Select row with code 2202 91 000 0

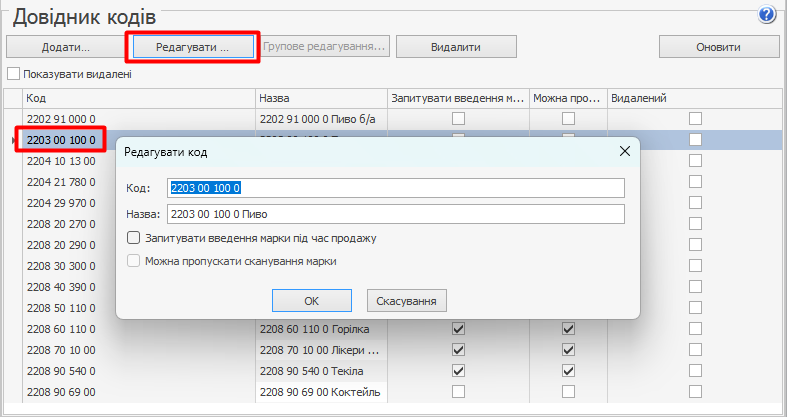(138, 119)
